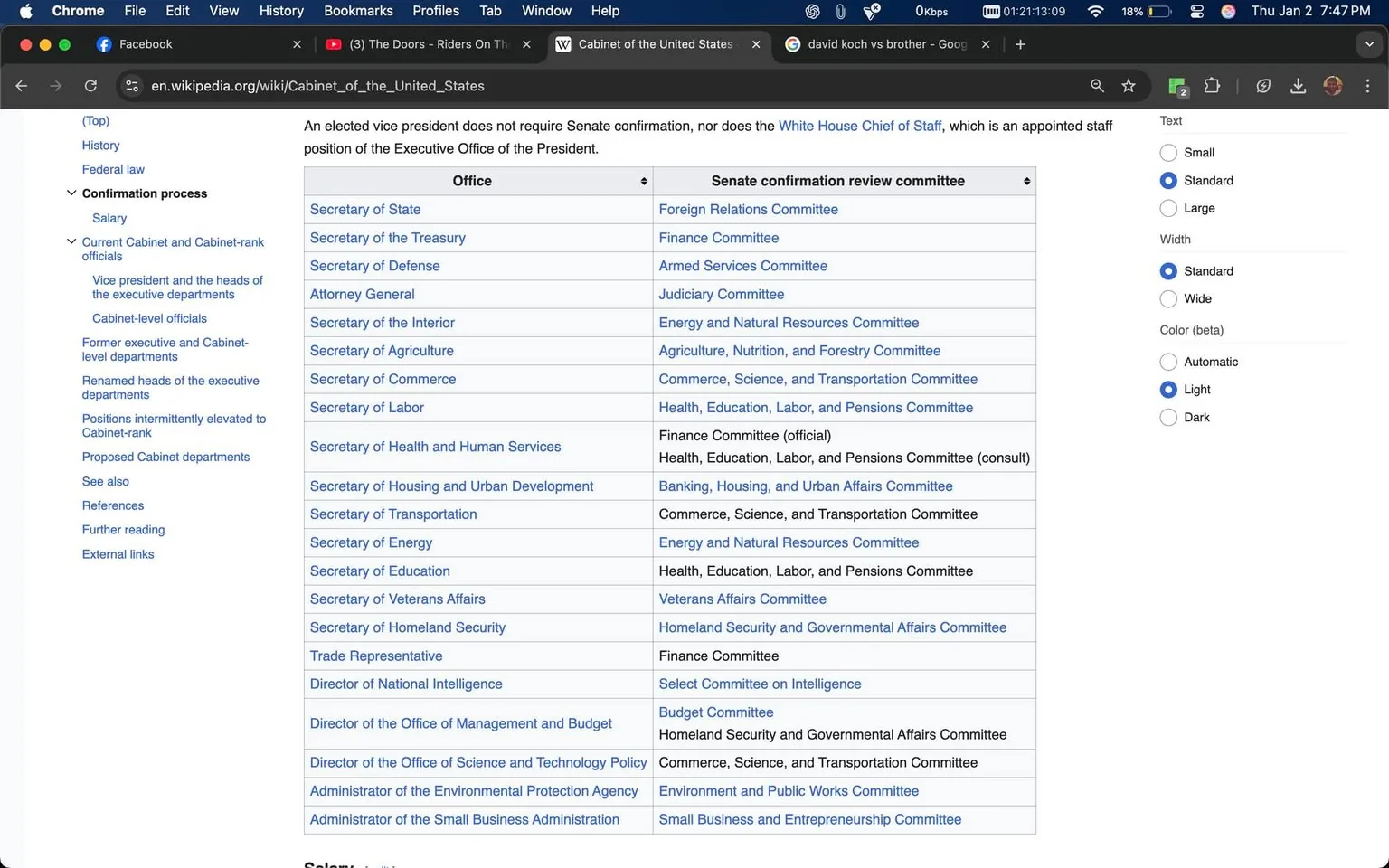Follow the Secretary of State link
Image resolution: width=1389 pixels, height=868 pixels.
pos(364,209)
